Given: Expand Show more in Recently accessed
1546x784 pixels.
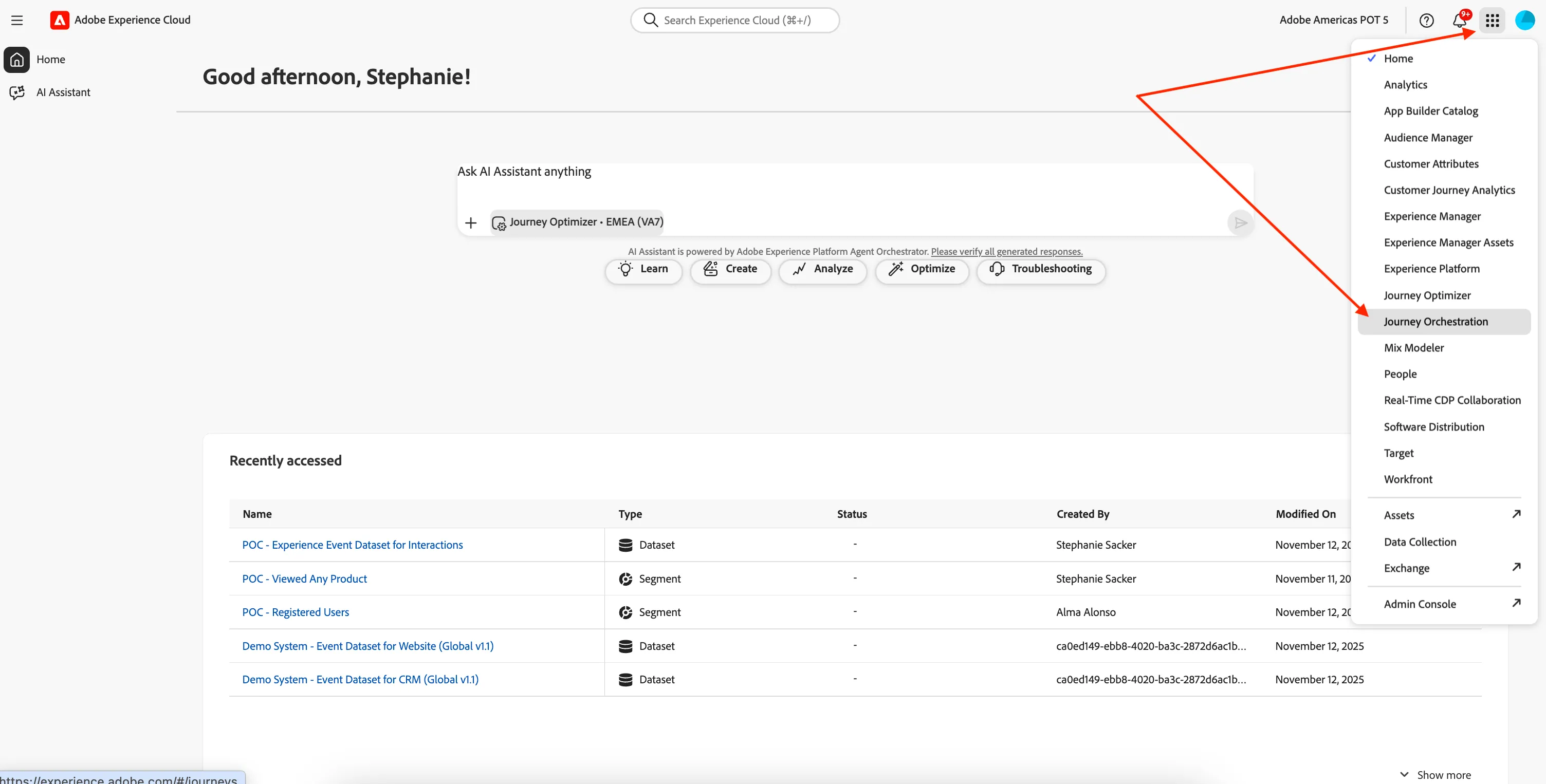Looking at the screenshot, I should (1435, 774).
